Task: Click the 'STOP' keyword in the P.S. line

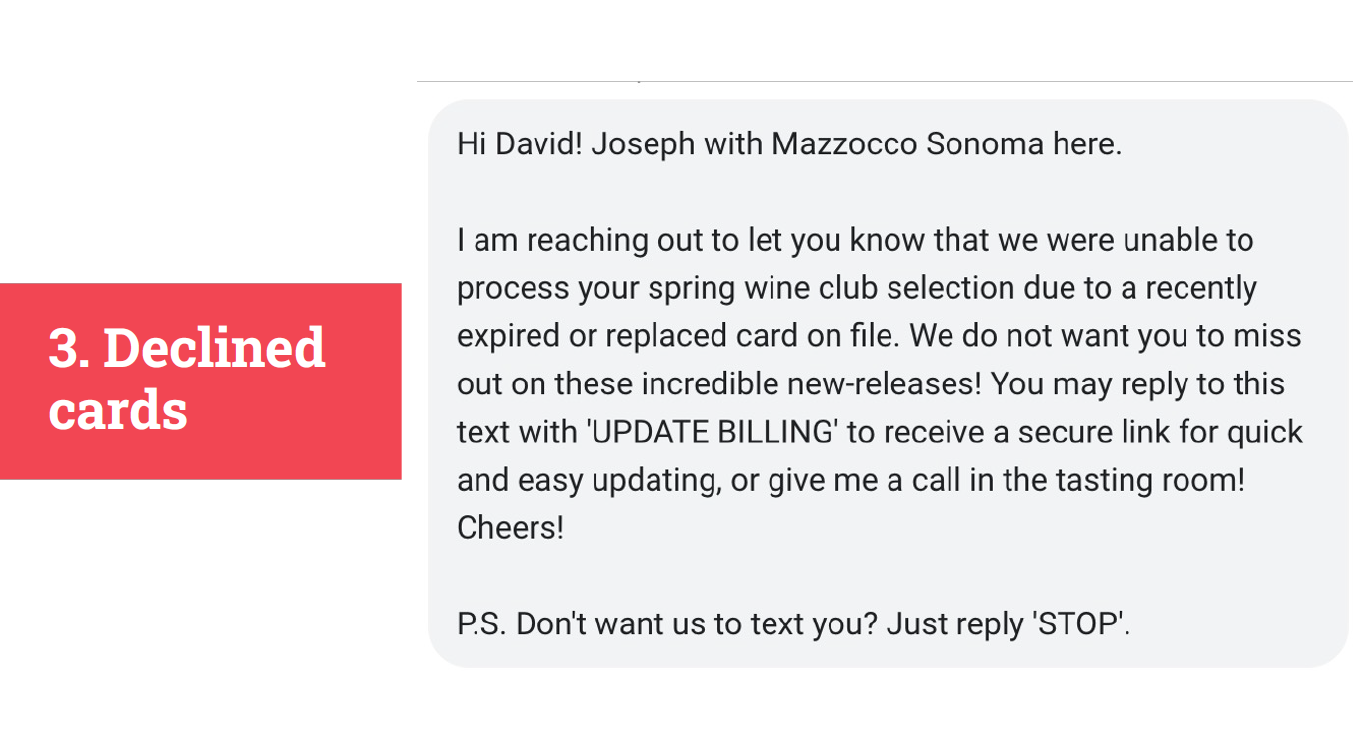Action: [x=1079, y=624]
